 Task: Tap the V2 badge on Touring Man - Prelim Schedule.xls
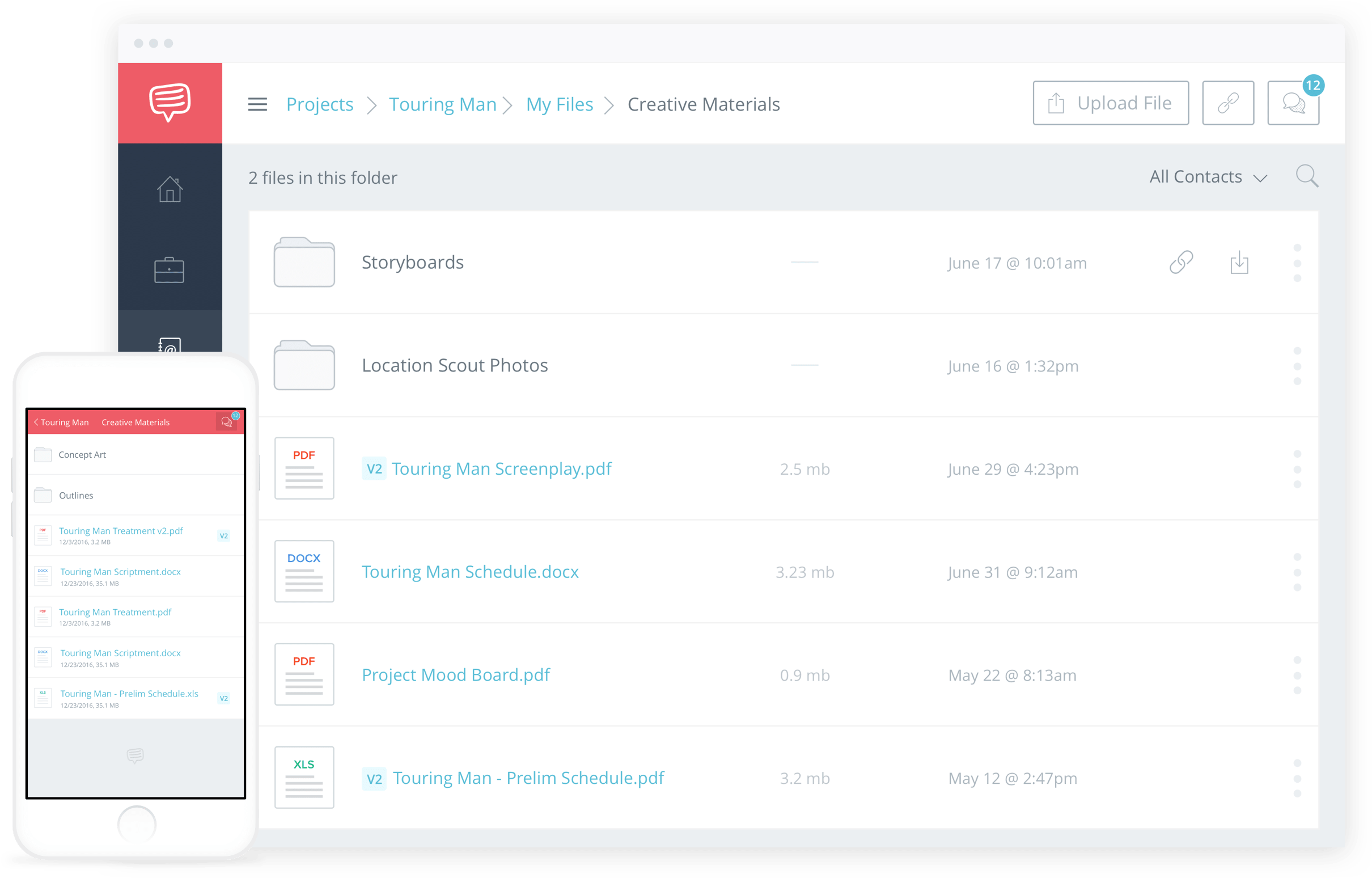coord(224,698)
